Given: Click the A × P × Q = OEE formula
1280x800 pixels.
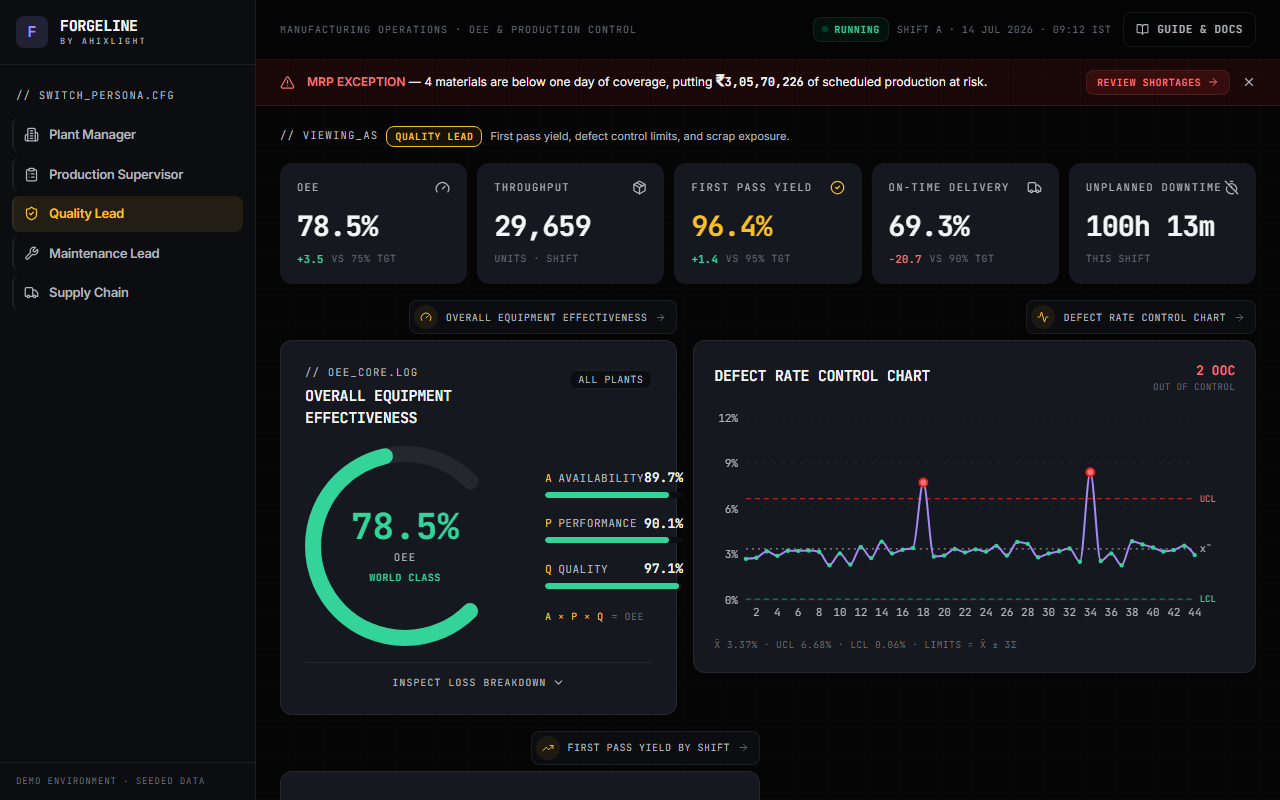Looking at the screenshot, I should (594, 617).
